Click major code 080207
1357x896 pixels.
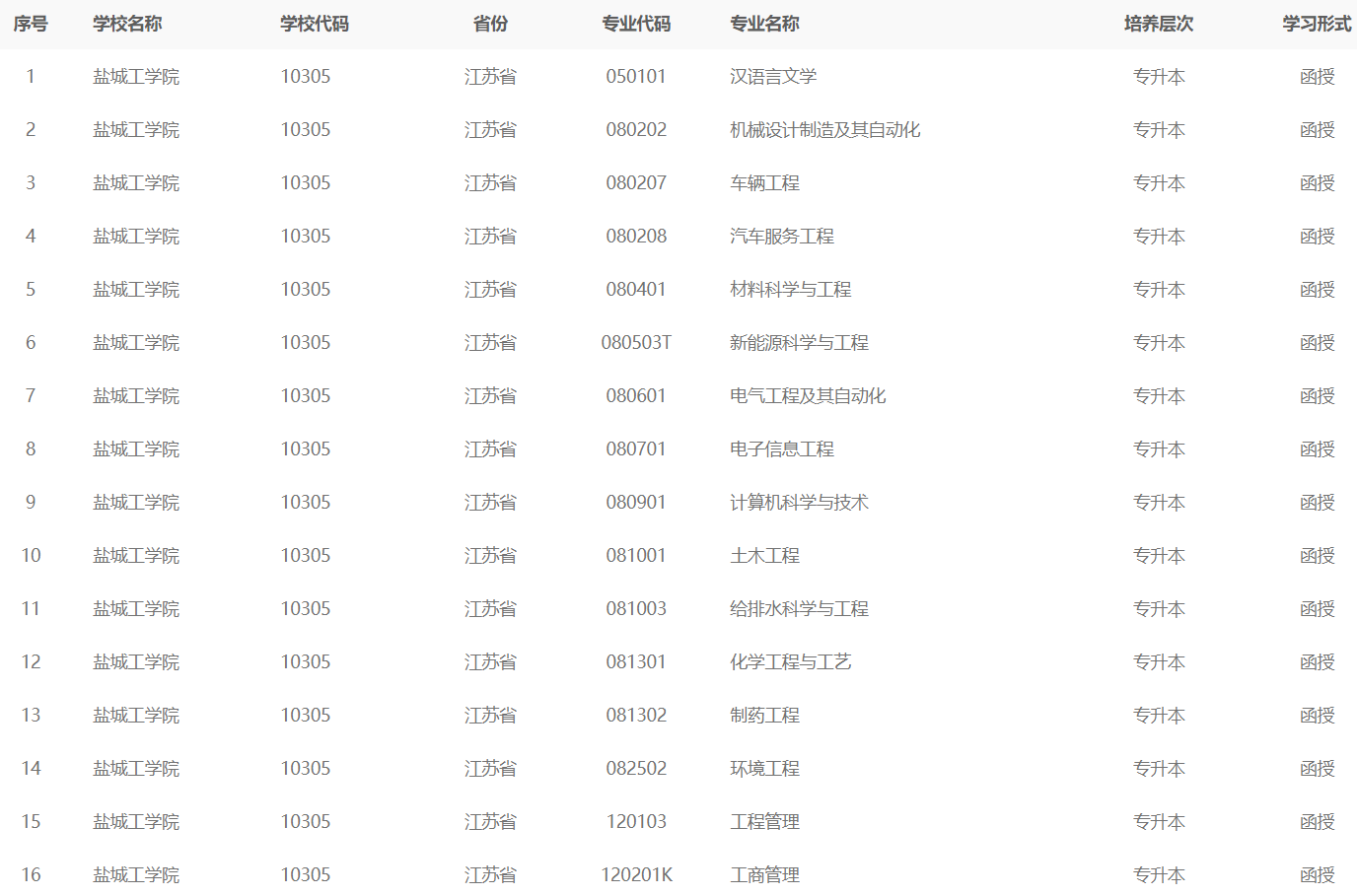[x=636, y=183]
